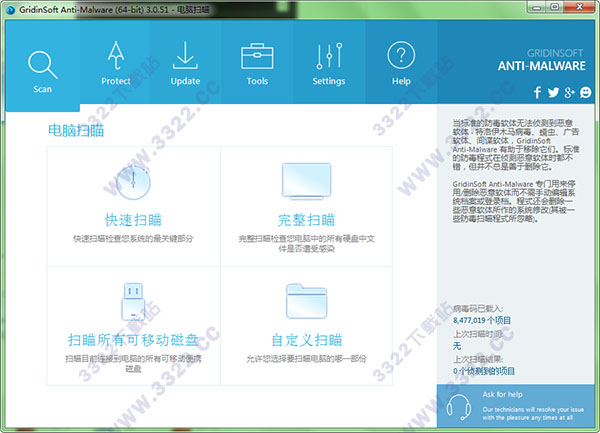Open the Tools briefcase icon
600x433 pixels.
tap(257, 56)
